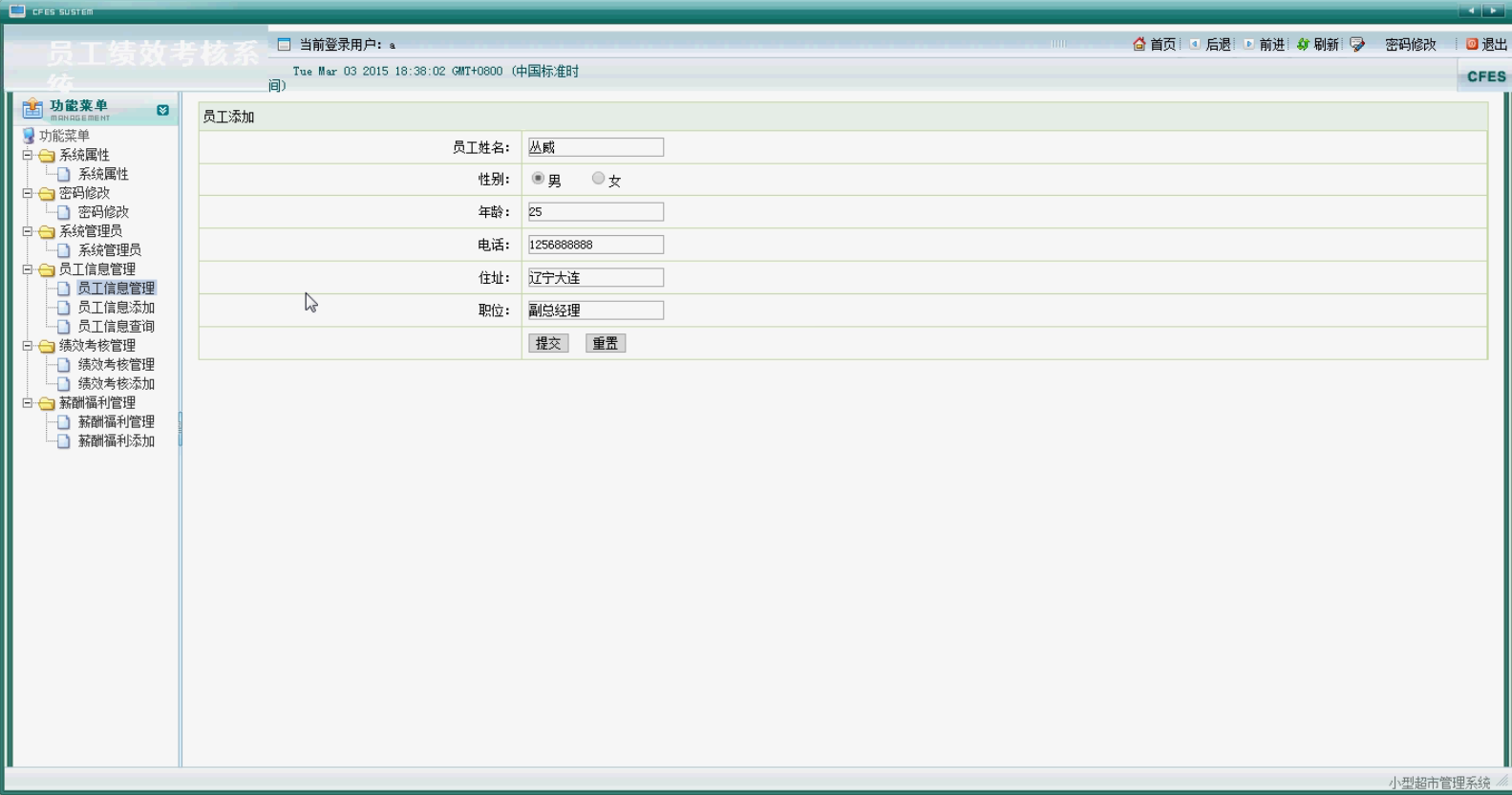Click the forward arrow icon beside 前进
1512x795 pixels.
(x=1248, y=44)
